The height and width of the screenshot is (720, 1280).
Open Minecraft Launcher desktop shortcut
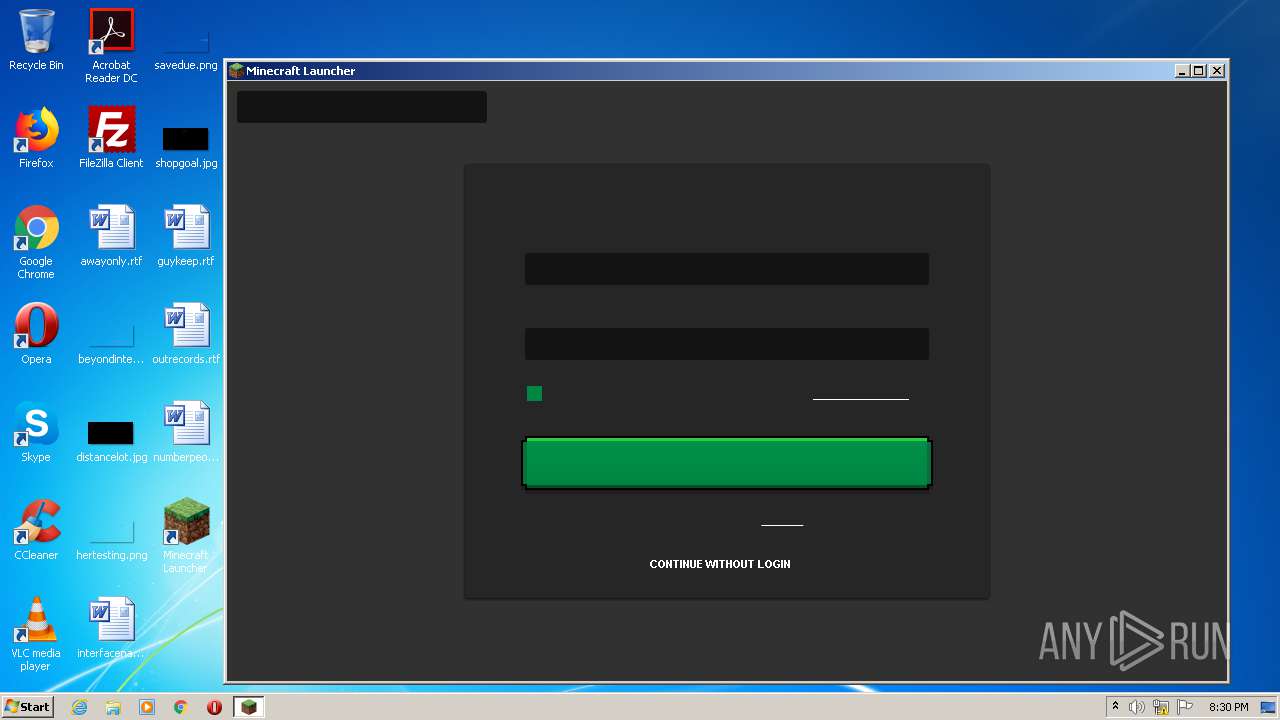(186, 535)
